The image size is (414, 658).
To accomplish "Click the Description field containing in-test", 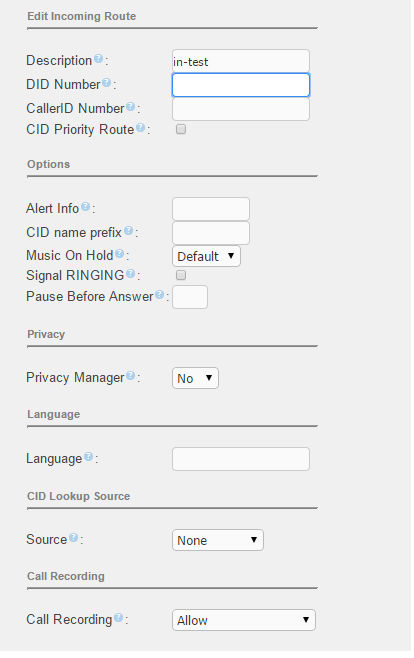I will (241, 61).
